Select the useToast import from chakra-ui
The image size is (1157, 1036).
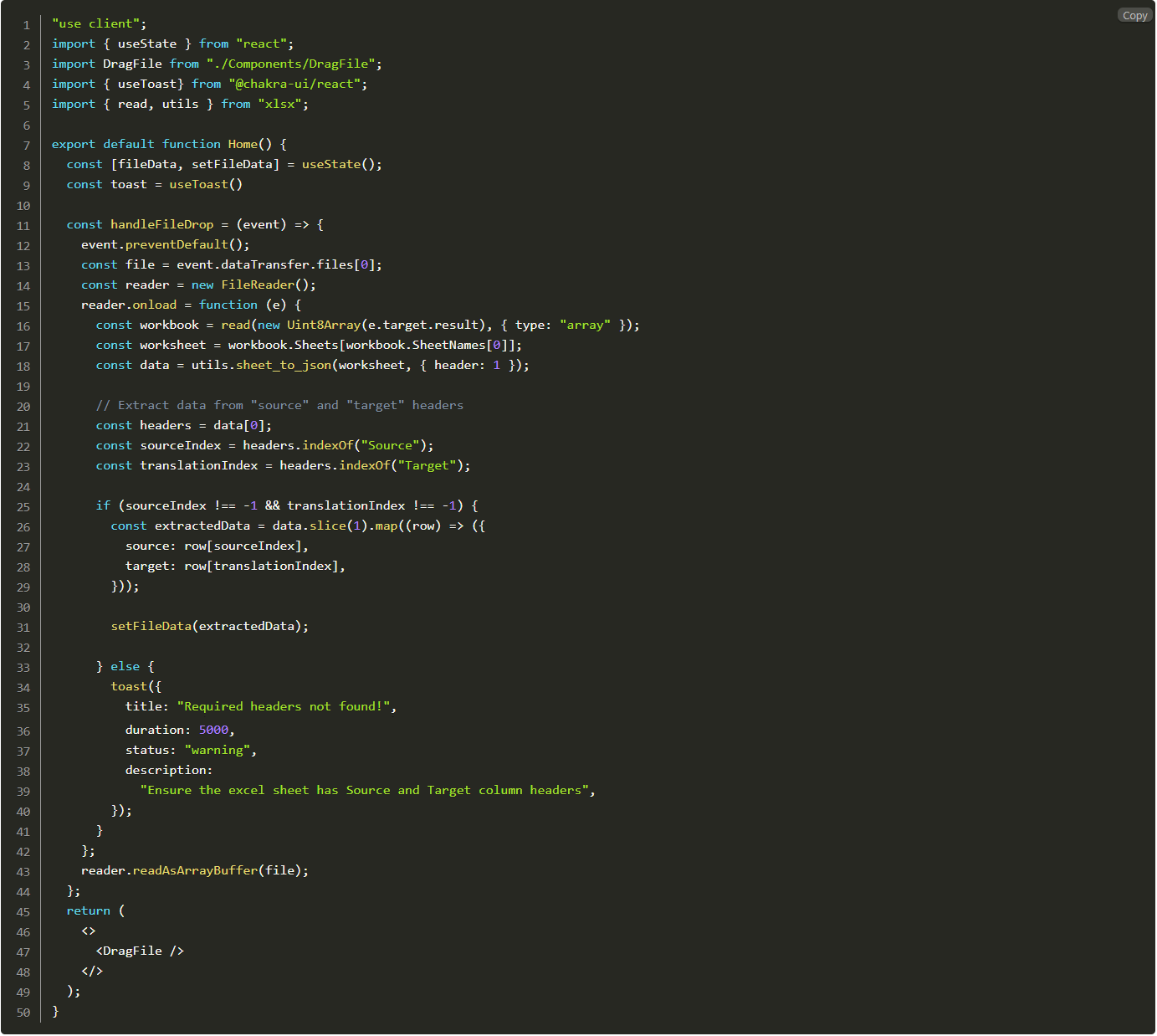pyautogui.click(x=148, y=84)
